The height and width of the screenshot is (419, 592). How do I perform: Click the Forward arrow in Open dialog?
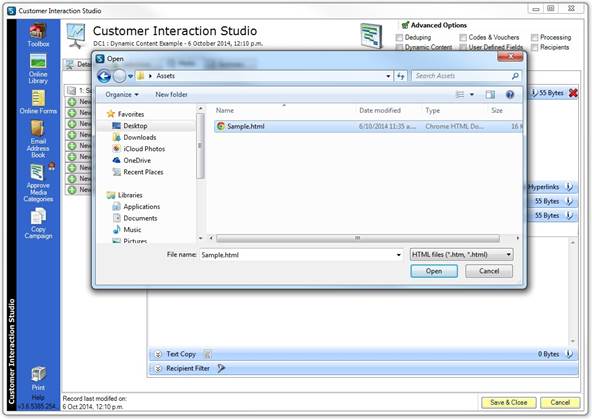[119, 76]
